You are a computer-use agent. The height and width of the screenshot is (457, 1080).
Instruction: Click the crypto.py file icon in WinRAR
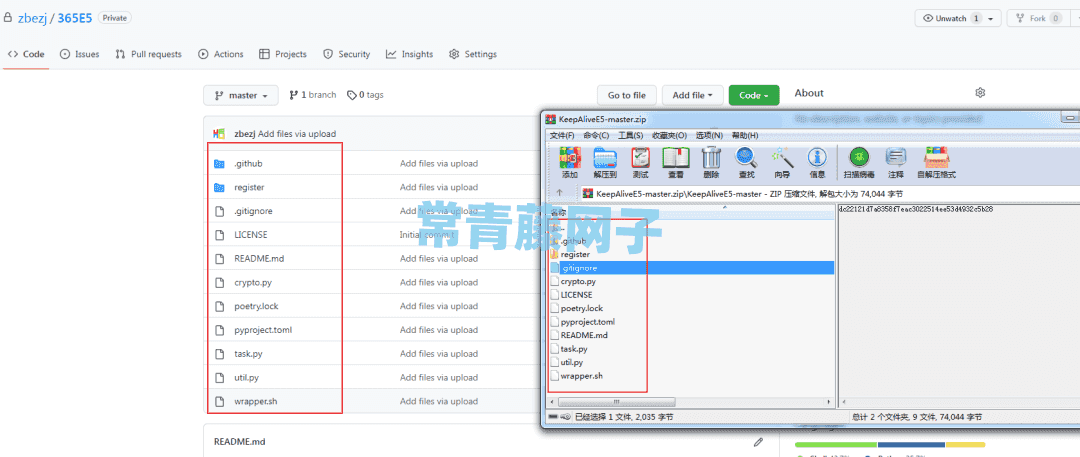pyautogui.click(x=555, y=281)
